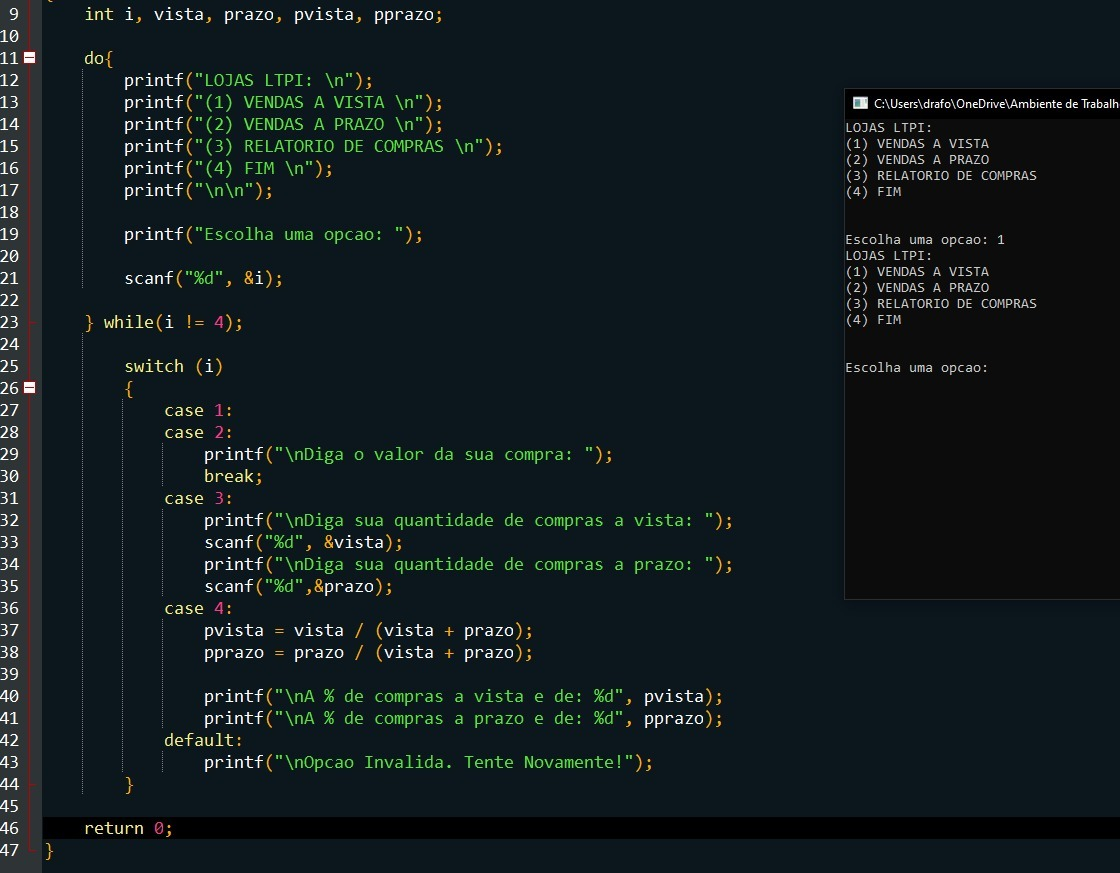1120x873 pixels.
Task: Click line number 9 in the gutter
Action: (14, 14)
